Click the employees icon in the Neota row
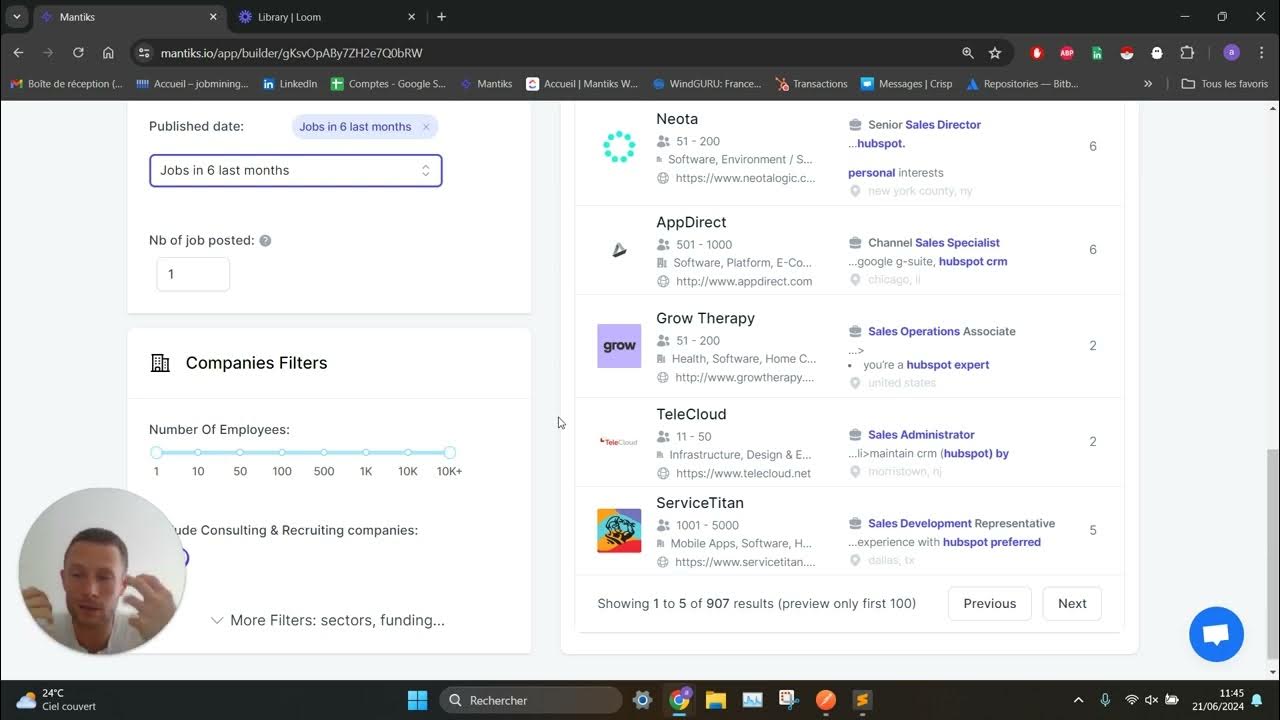1280x720 pixels. pyautogui.click(x=663, y=141)
